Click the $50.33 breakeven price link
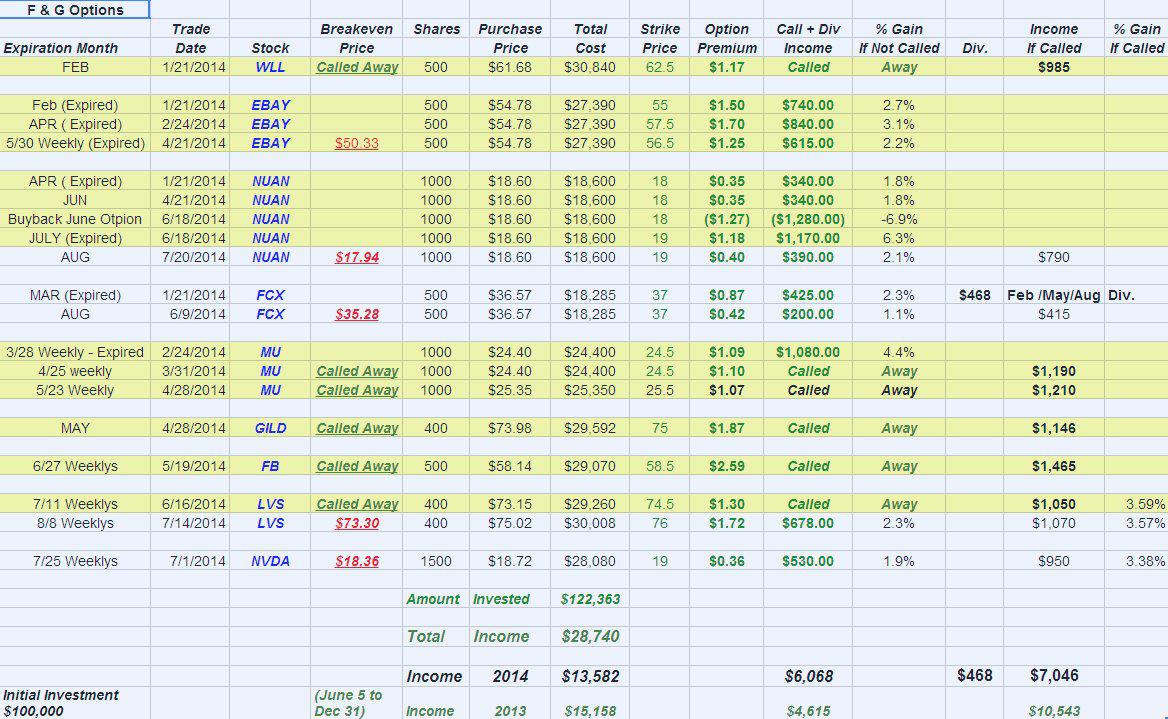This screenshot has width=1168, height=719. coord(357,143)
